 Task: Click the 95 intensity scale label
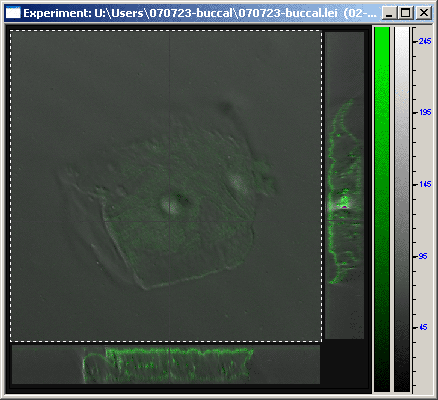423,256
